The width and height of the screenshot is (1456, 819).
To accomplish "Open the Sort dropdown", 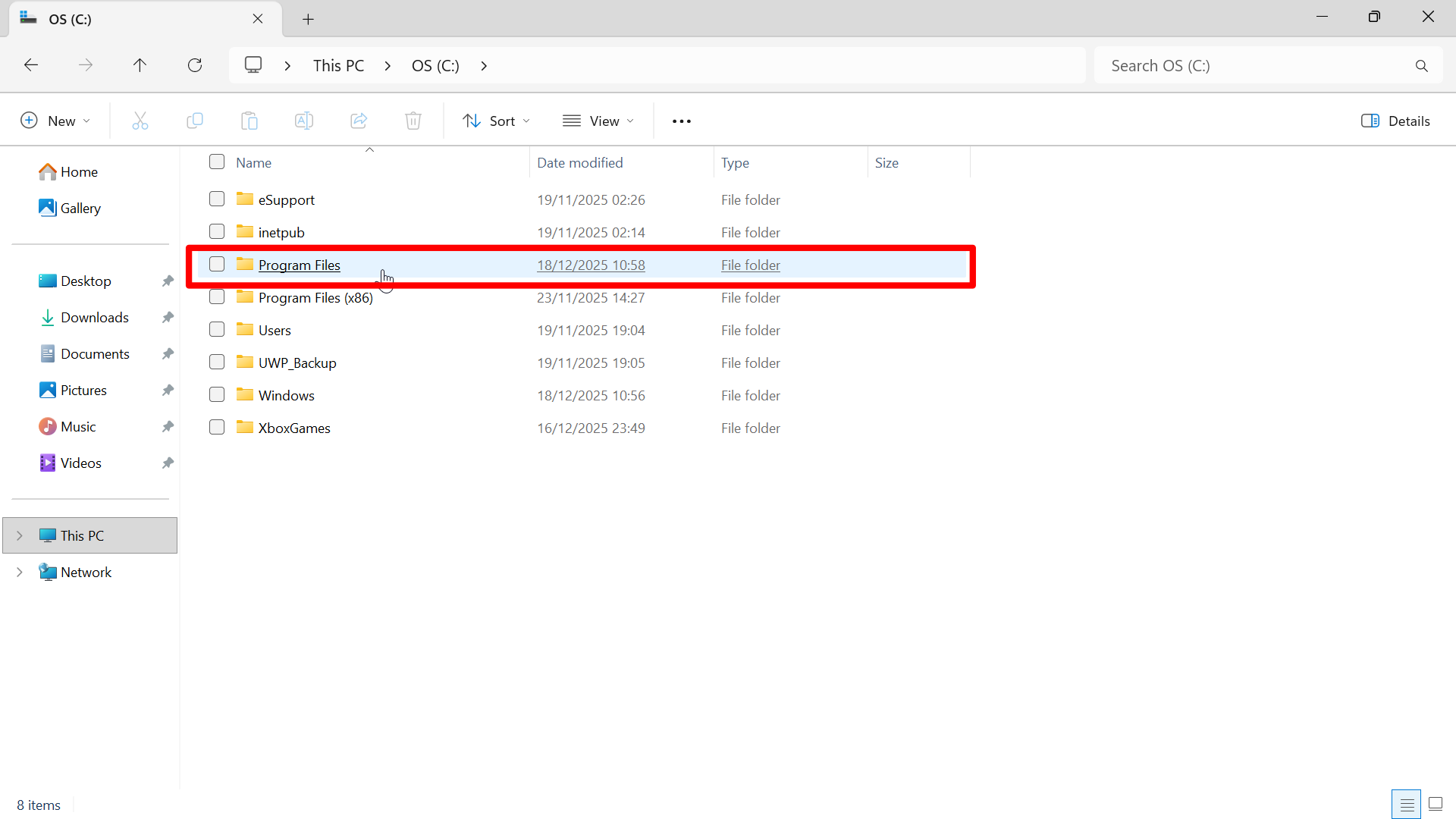I will [495, 121].
